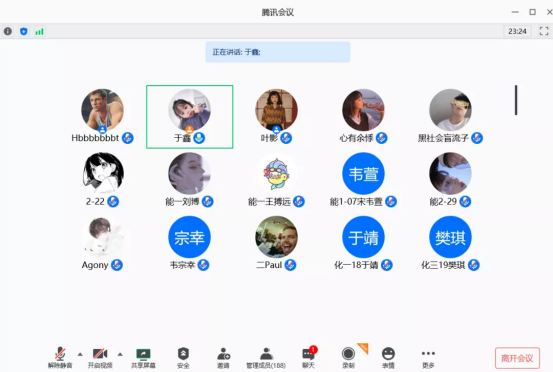Expand video options arrow beside camera
The width and height of the screenshot is (553, 372).
(120, 354)
